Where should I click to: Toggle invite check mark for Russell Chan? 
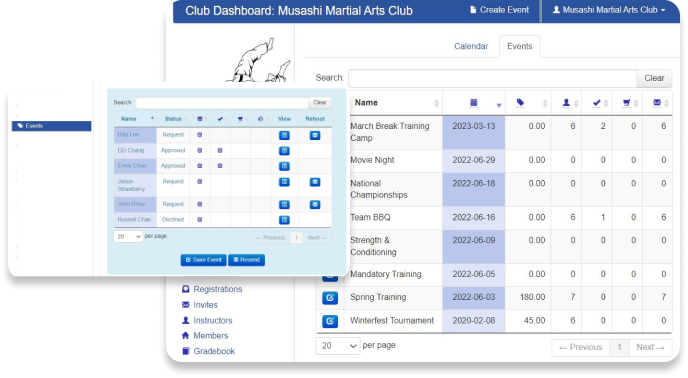click(200, 220)
